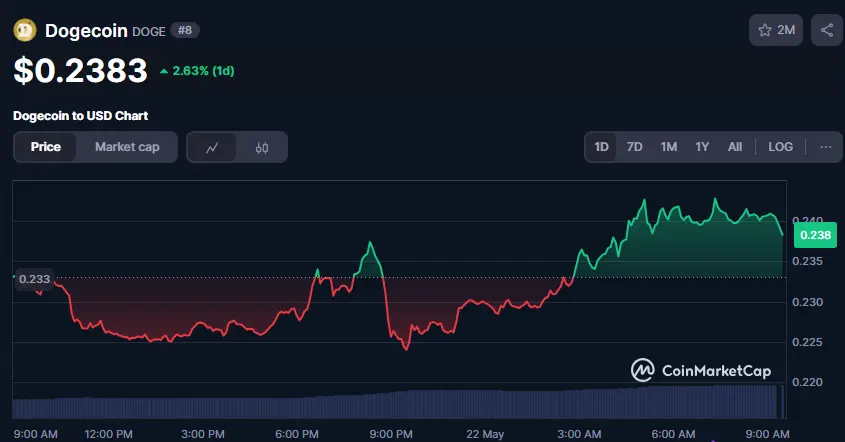Image resolution: width=845 pixels, height=442 pixels.
Task: Click the 0.235 y-axis label
Action: (x=807, y=261)
